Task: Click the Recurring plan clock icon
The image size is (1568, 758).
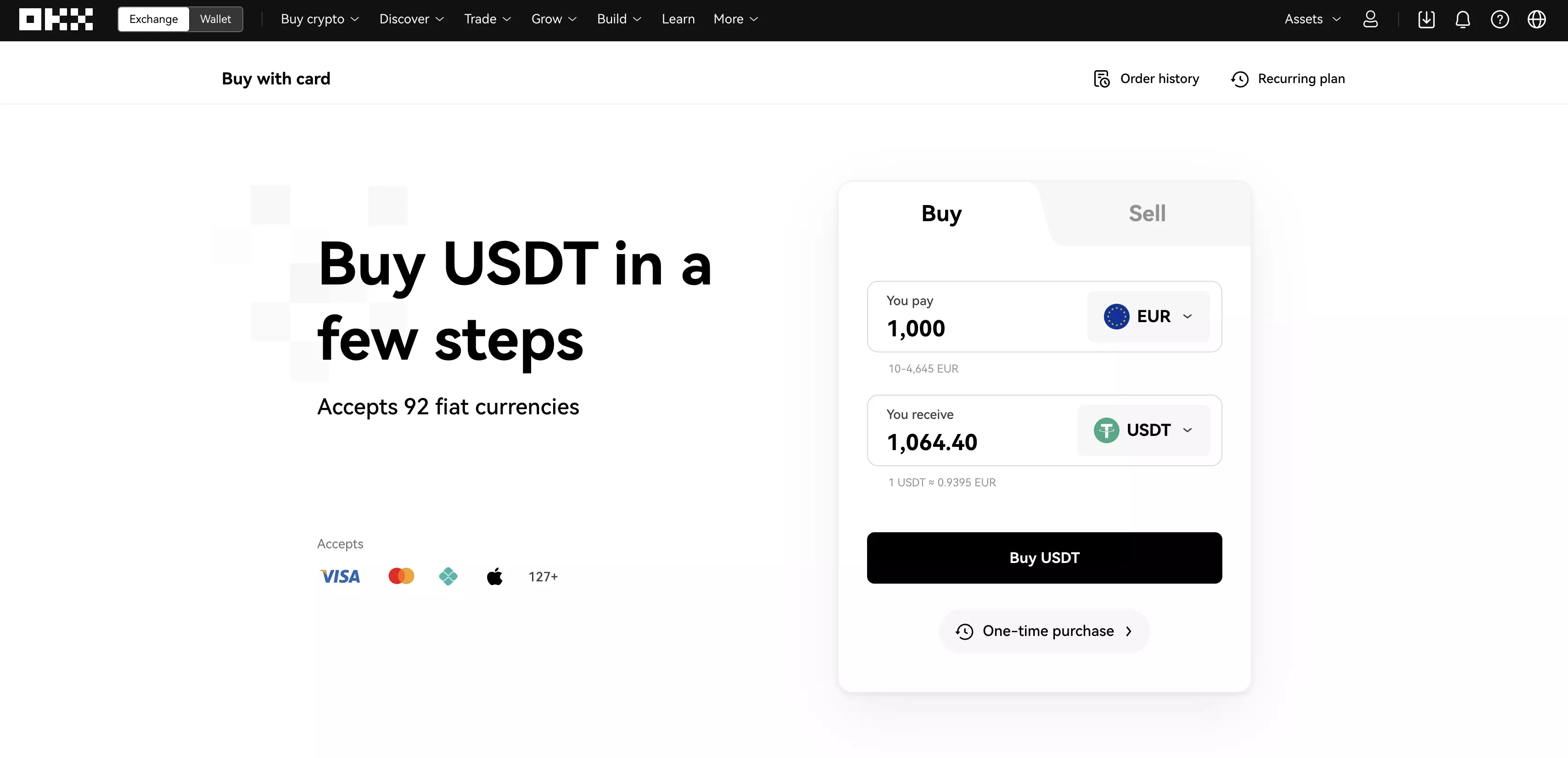Action: (1240, 79)
